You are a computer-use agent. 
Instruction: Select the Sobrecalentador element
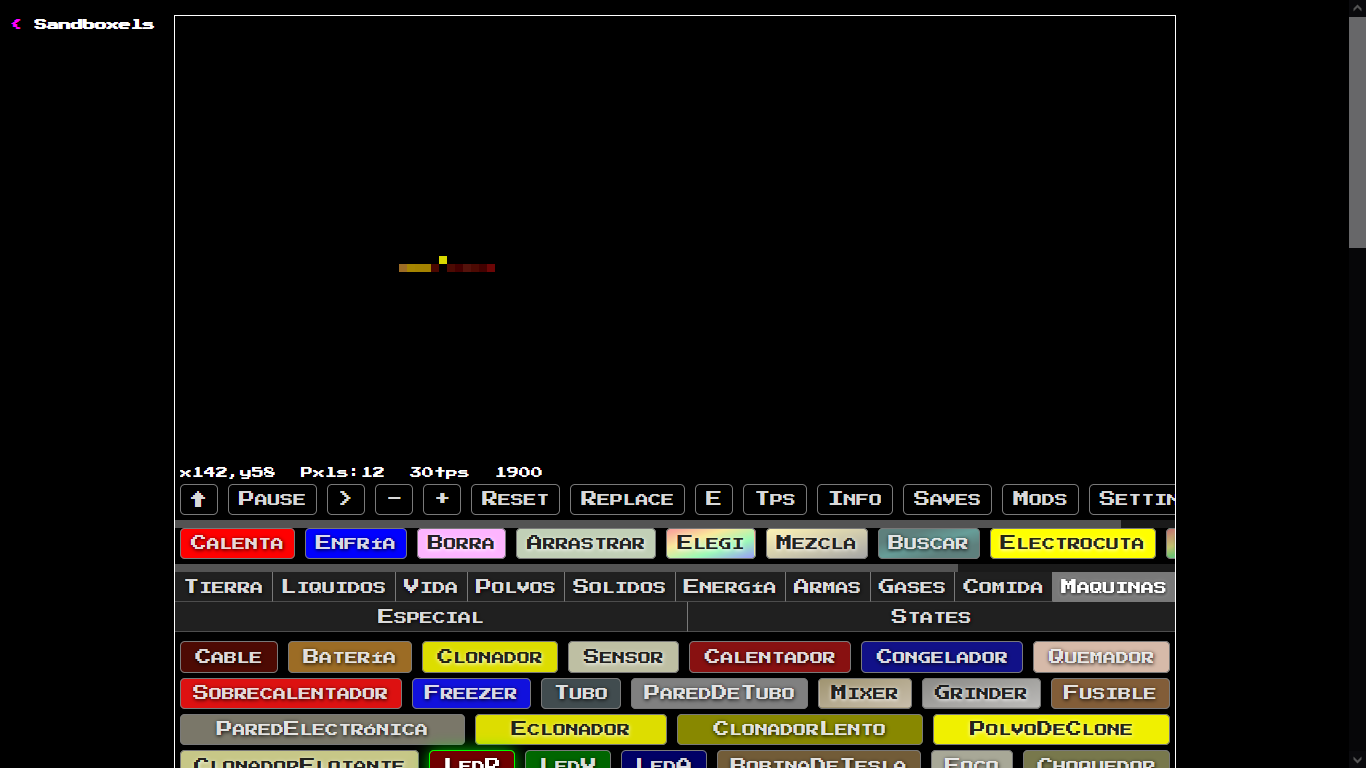tap(291, 693)
